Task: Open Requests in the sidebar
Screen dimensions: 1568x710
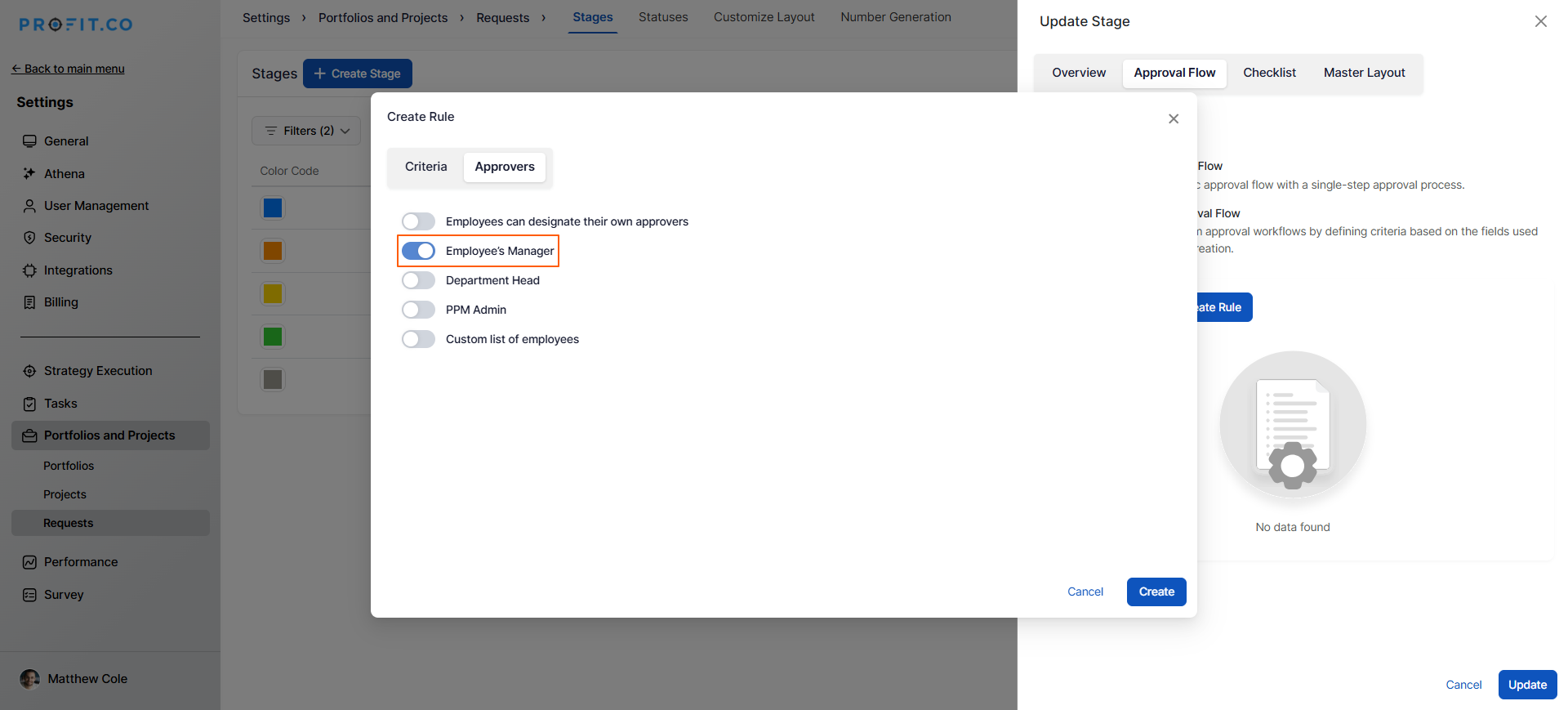Action: pos(110,523)
